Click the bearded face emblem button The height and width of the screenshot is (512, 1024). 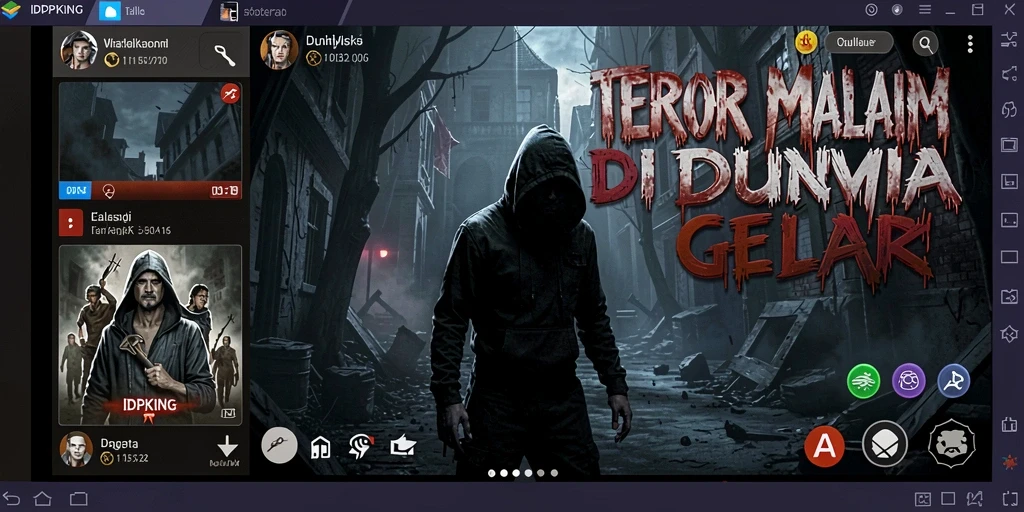[952, 444]
